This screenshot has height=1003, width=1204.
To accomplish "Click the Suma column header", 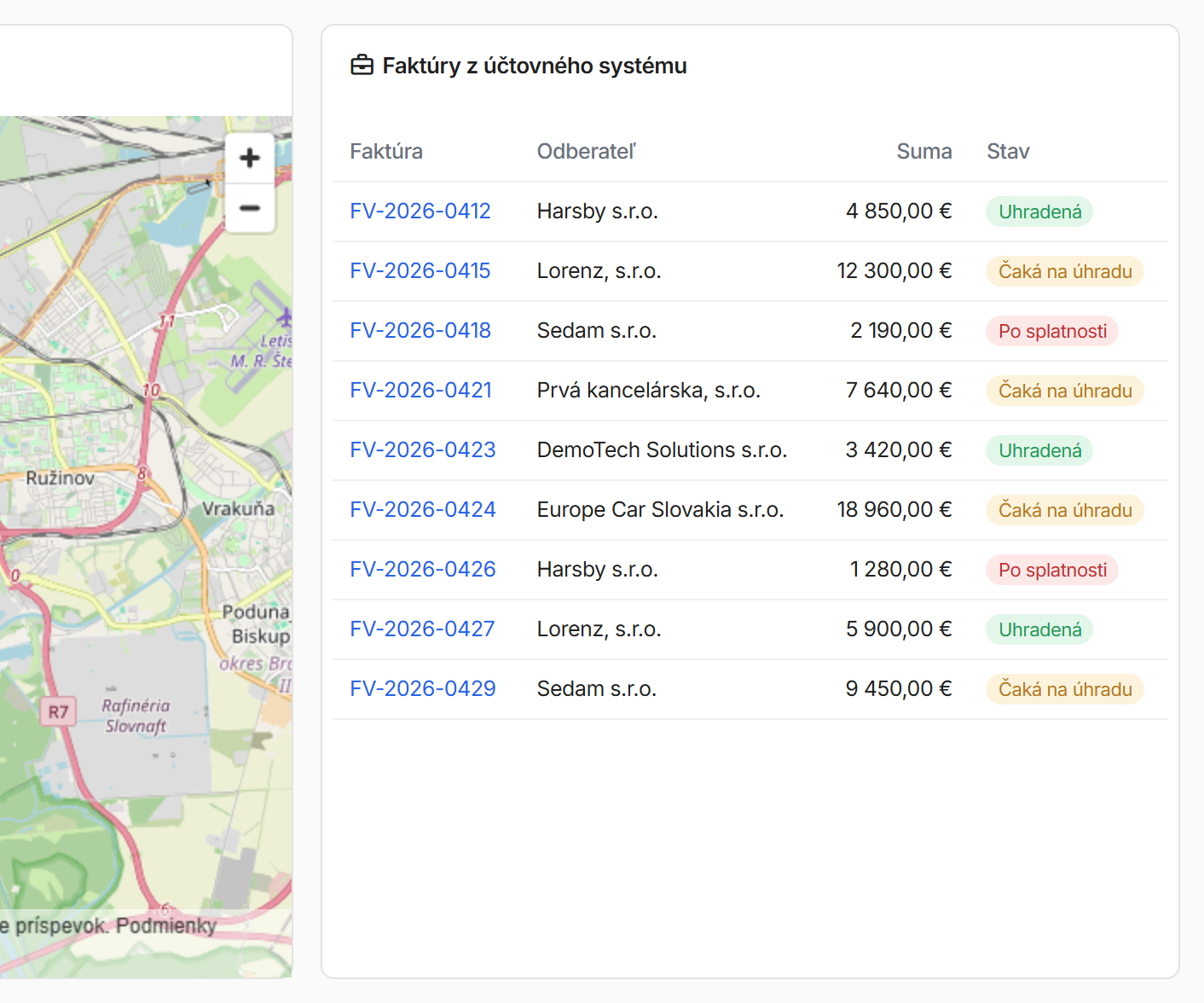I will tap(924, 152).
